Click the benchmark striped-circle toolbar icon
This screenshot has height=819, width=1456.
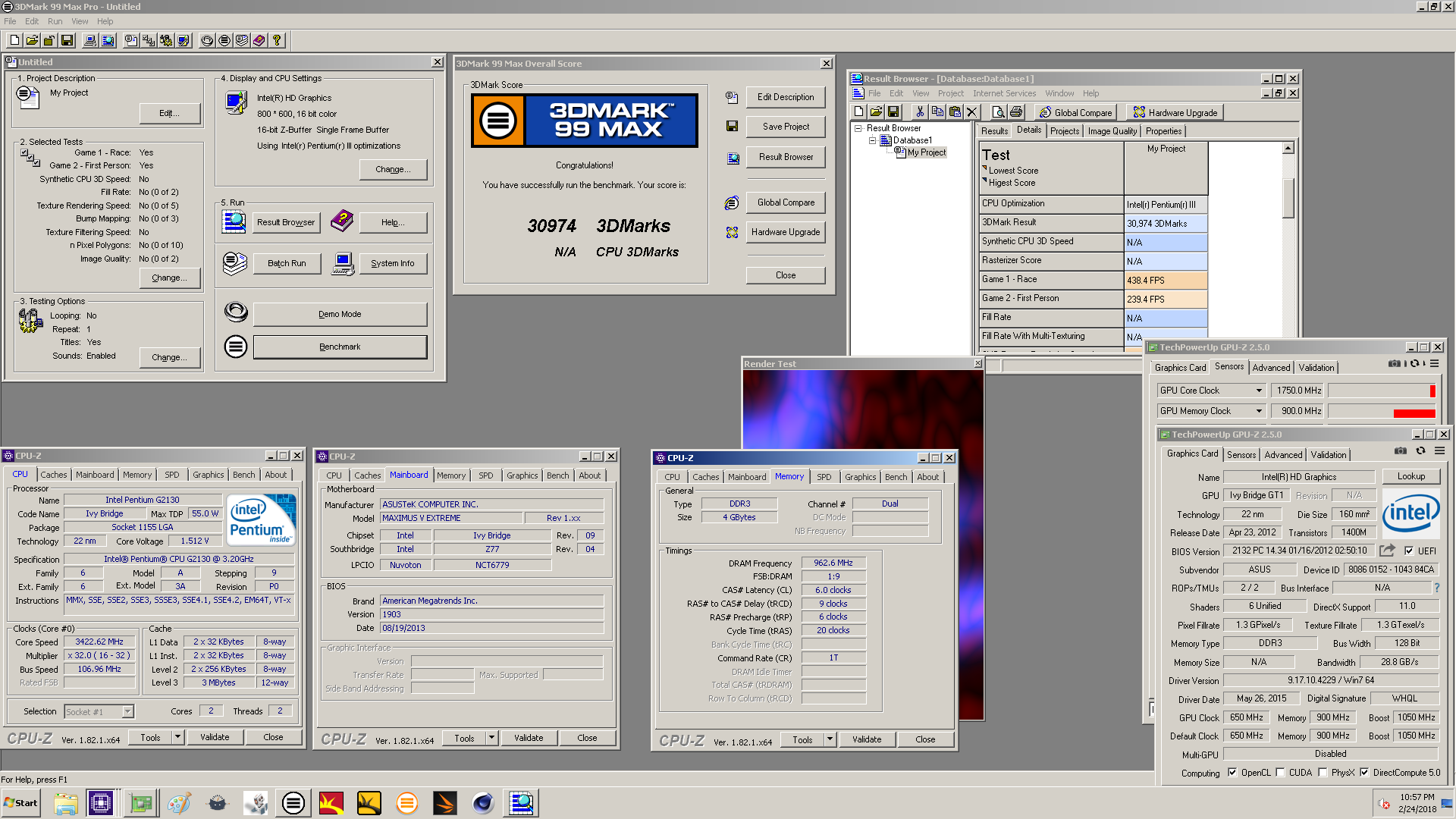[224, 40]
